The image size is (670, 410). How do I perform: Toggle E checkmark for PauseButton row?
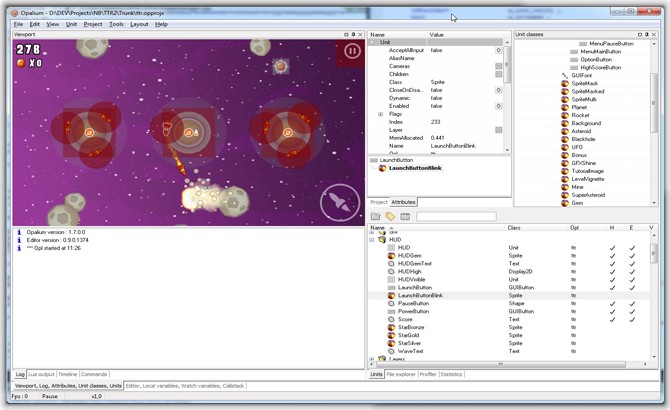tap(632, 304)
